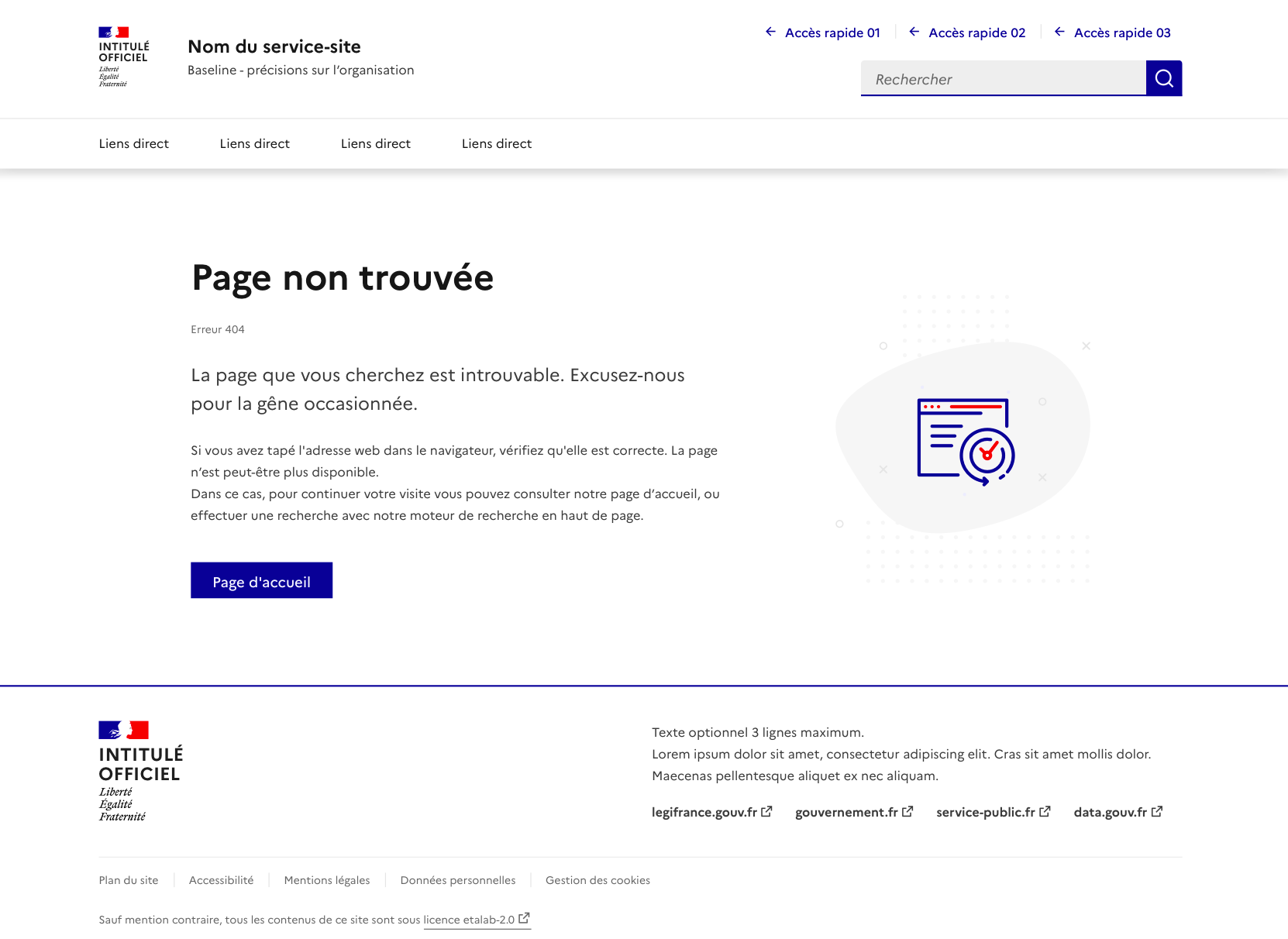Viewport: 1288px width, 939px height.
Task: Click external link icon after legifrance.gouv.fr
Action: pos(766,811)
